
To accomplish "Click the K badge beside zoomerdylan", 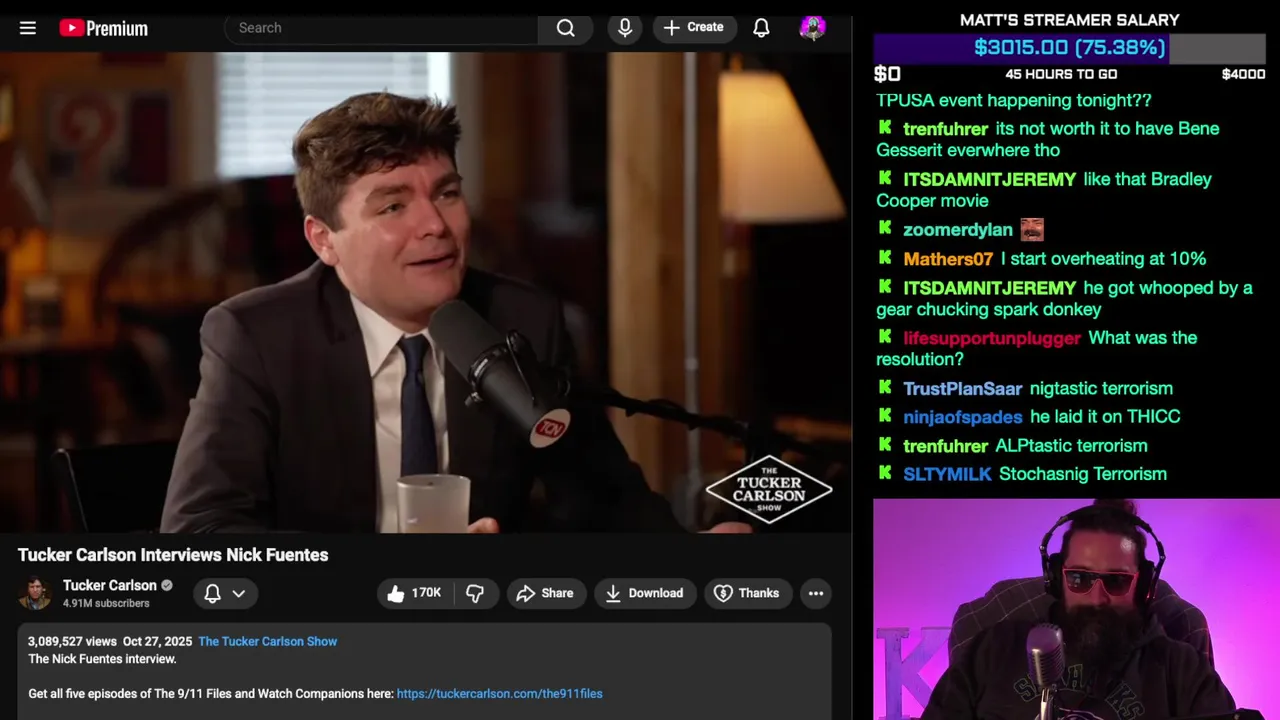I will click(x=885, y=229).
